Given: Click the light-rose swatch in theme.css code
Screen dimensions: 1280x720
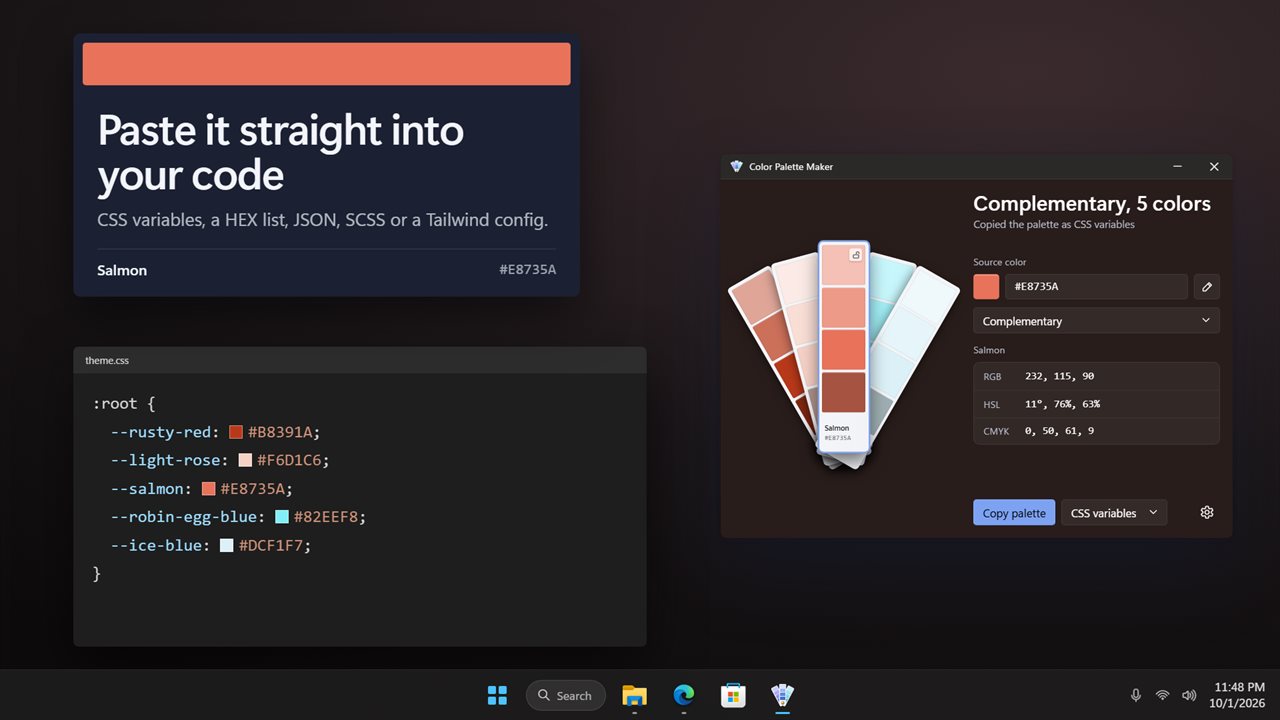Looking at the screenshot, I should pyautogui.click(x=245, y=460).
